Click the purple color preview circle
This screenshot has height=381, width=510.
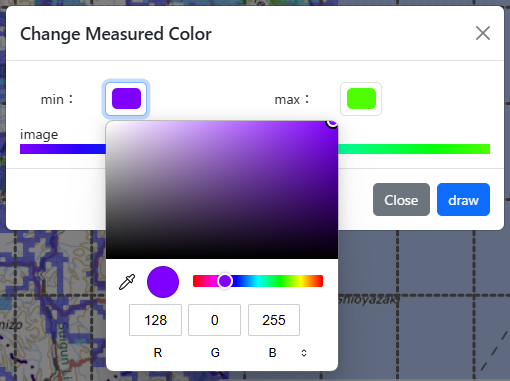[163, 282]
